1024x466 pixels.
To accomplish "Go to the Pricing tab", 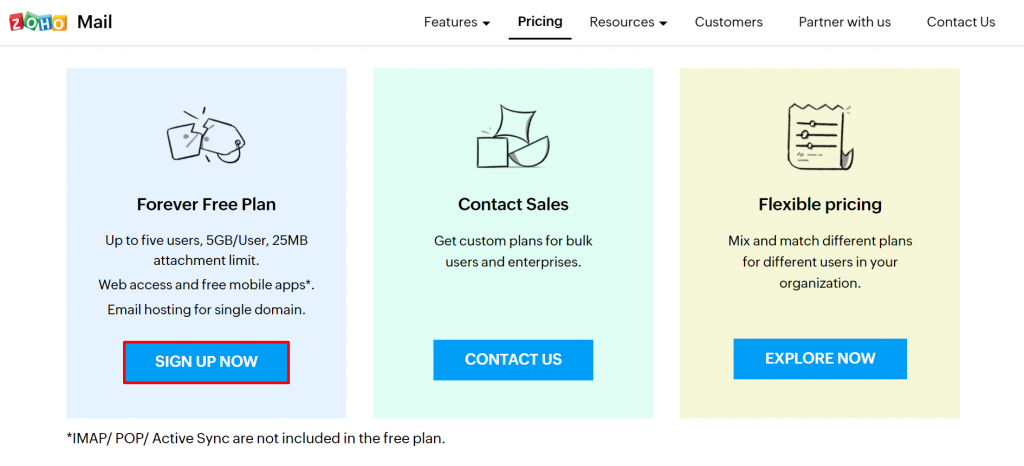I will (x=540, y=21).
